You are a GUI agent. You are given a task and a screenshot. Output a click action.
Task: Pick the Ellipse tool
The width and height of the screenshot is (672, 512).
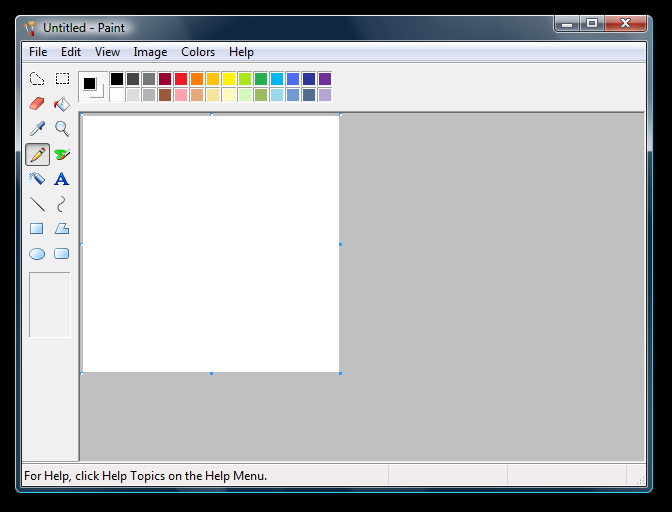pyautogui.click(x=37, y=254)
